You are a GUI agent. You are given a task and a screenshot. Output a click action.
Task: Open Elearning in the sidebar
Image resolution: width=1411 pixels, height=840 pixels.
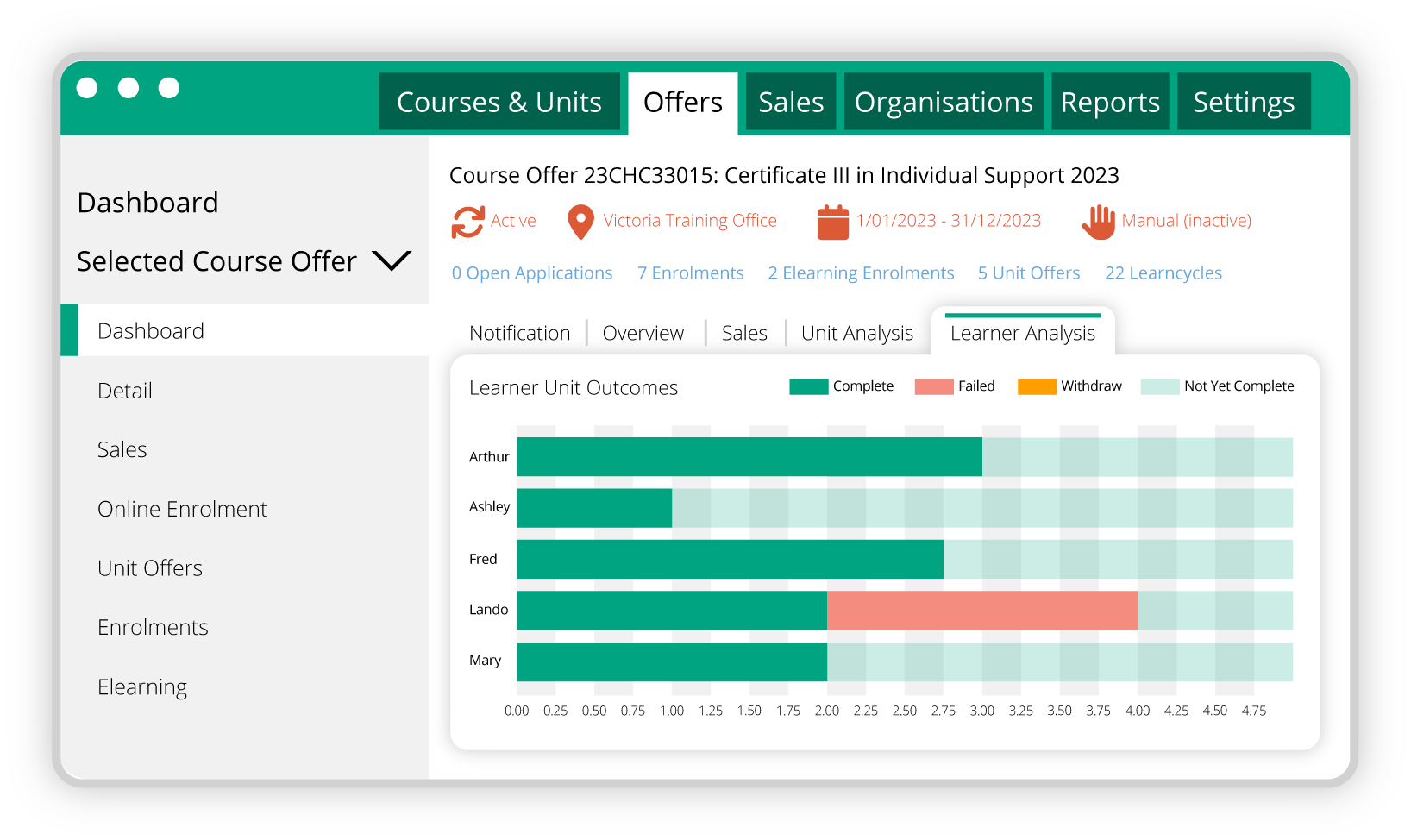tap(142, 687)
